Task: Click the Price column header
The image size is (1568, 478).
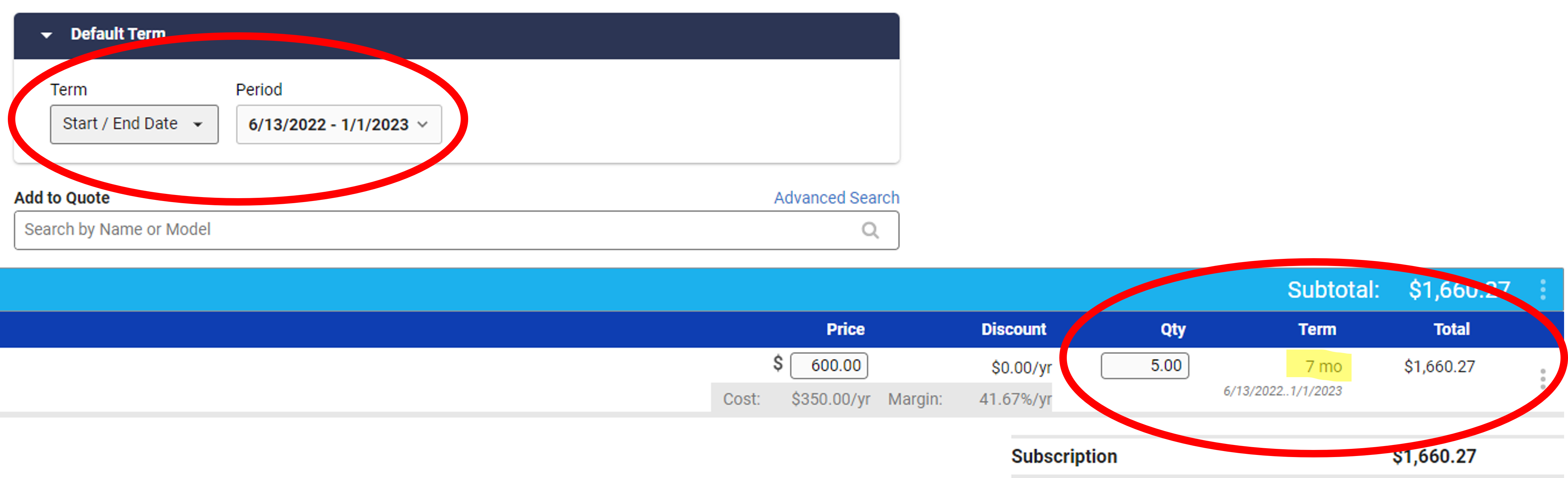Action: coord(845,329)
